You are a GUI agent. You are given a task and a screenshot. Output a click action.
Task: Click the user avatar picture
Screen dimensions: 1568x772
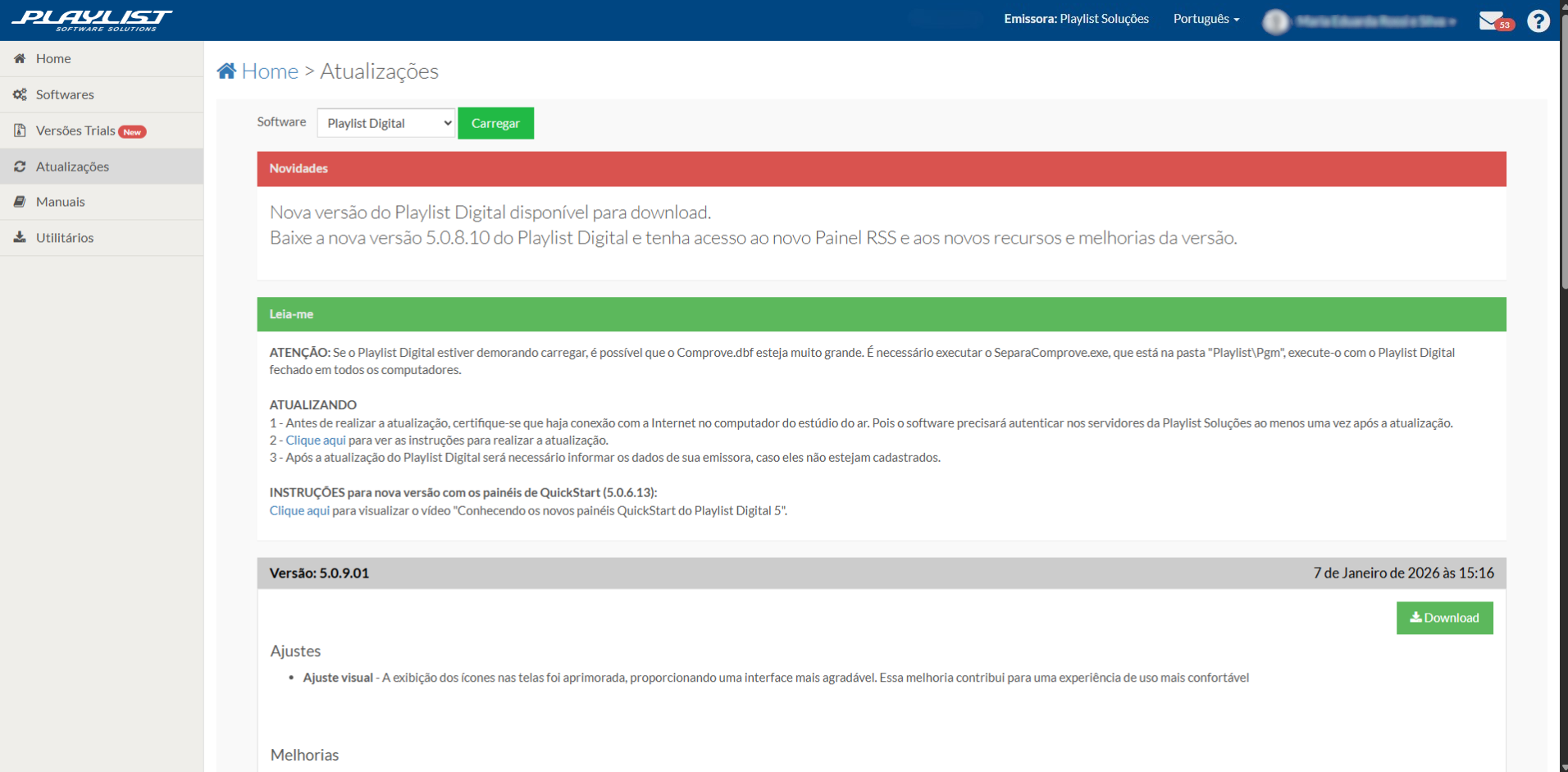1275,21
